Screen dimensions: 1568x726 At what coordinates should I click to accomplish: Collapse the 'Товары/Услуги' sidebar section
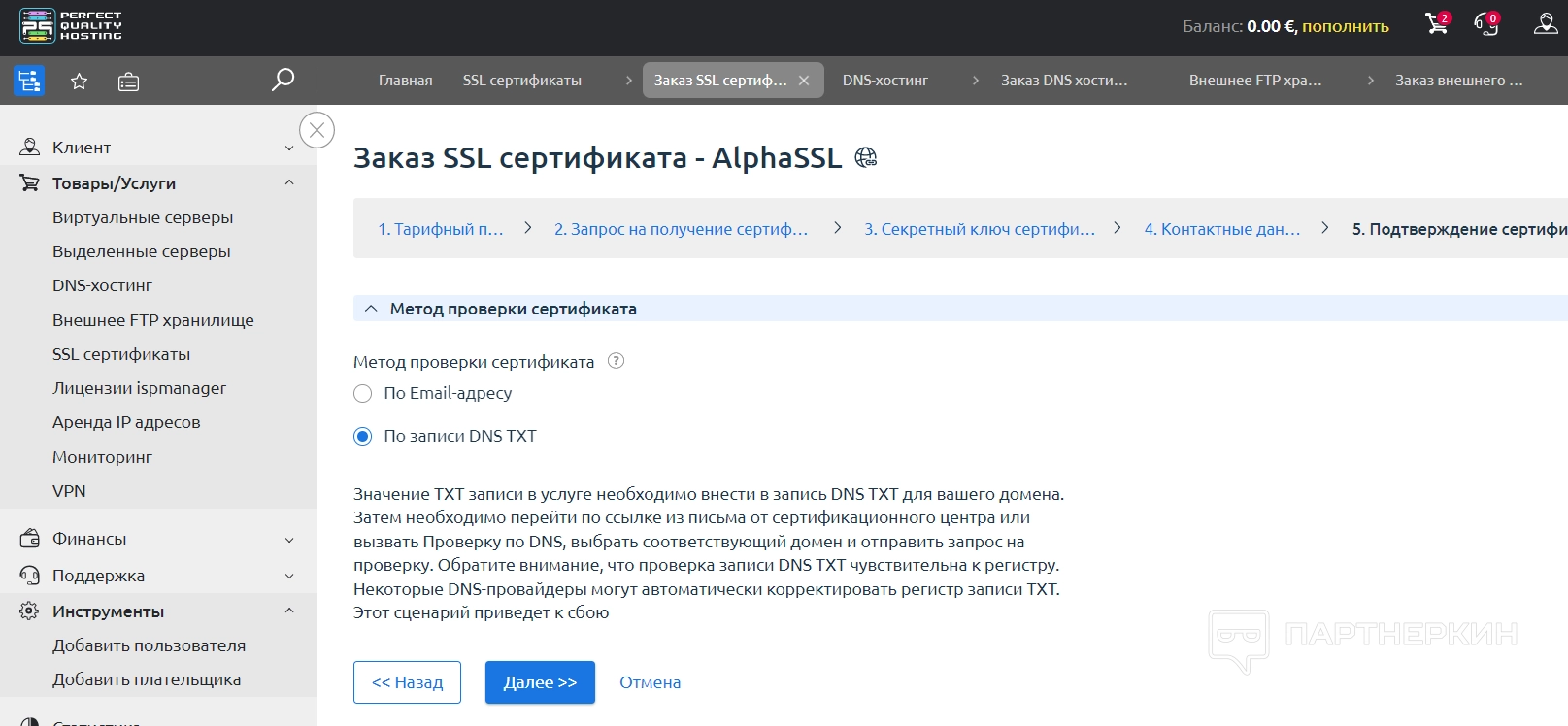tap(288, 183)
